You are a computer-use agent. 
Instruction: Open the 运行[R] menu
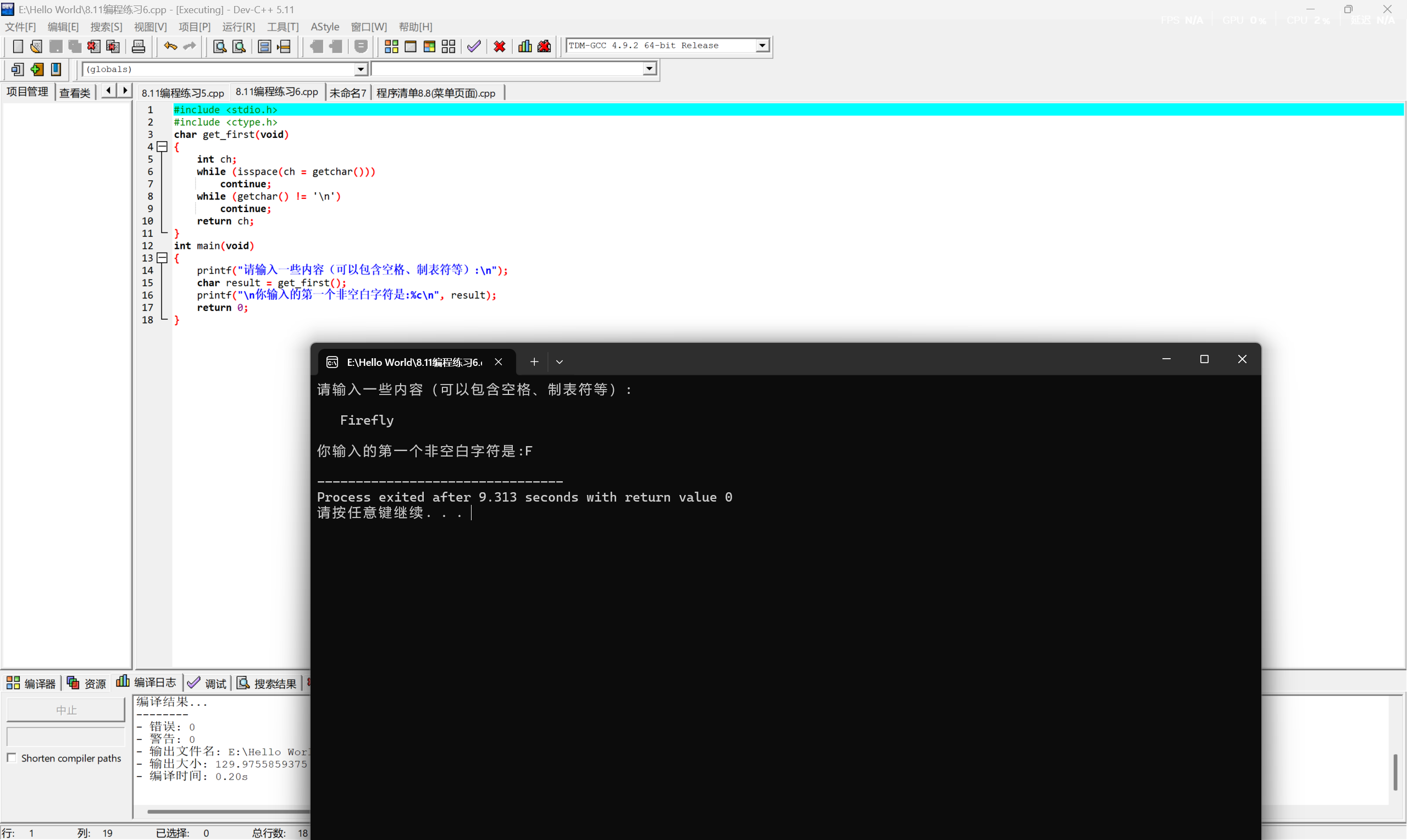pyautogui.click(x=239, y=26)
